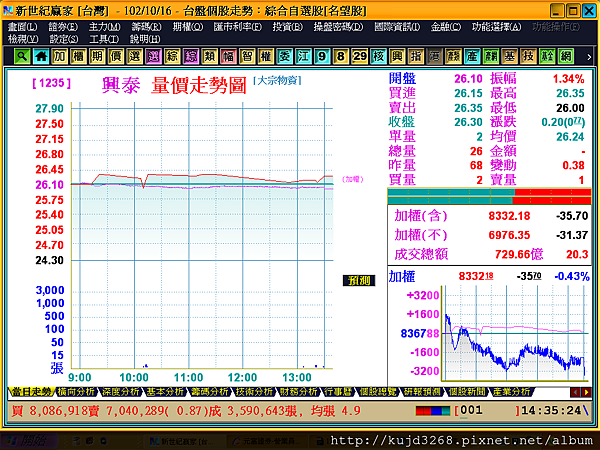Expand the toolbar overflow arrow

(x=589, y=57)
